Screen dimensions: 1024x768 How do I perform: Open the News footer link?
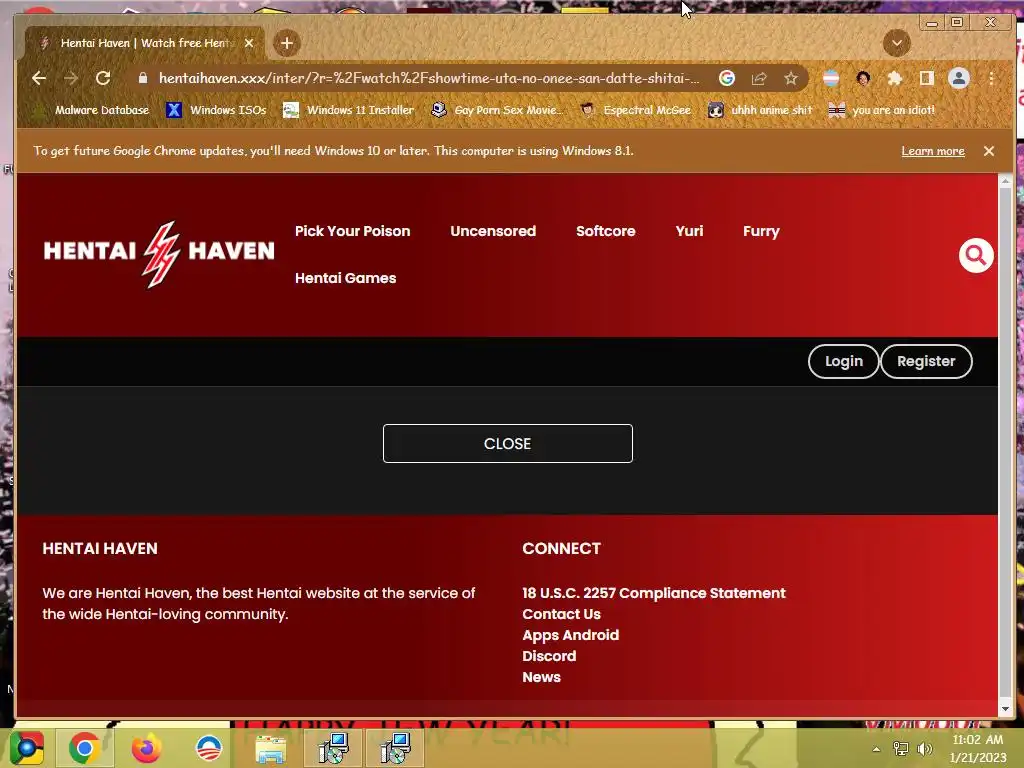(541, 677)
